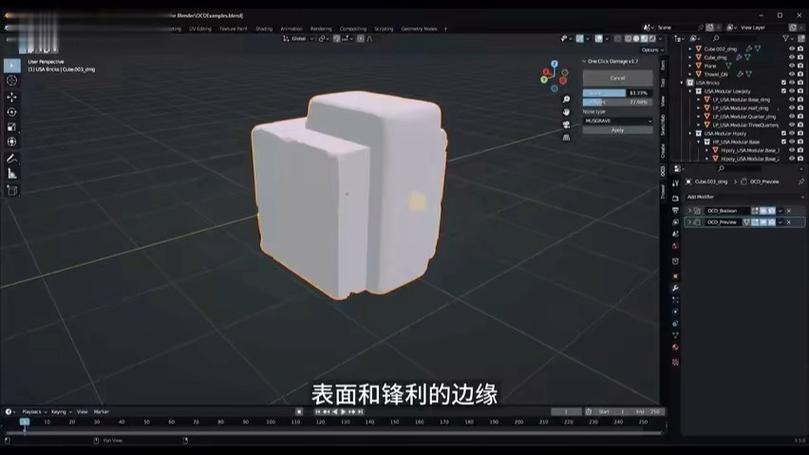Switch to Shading workspace tab
This screenshot has width=809, height=455.
click(x=264, y=29)
